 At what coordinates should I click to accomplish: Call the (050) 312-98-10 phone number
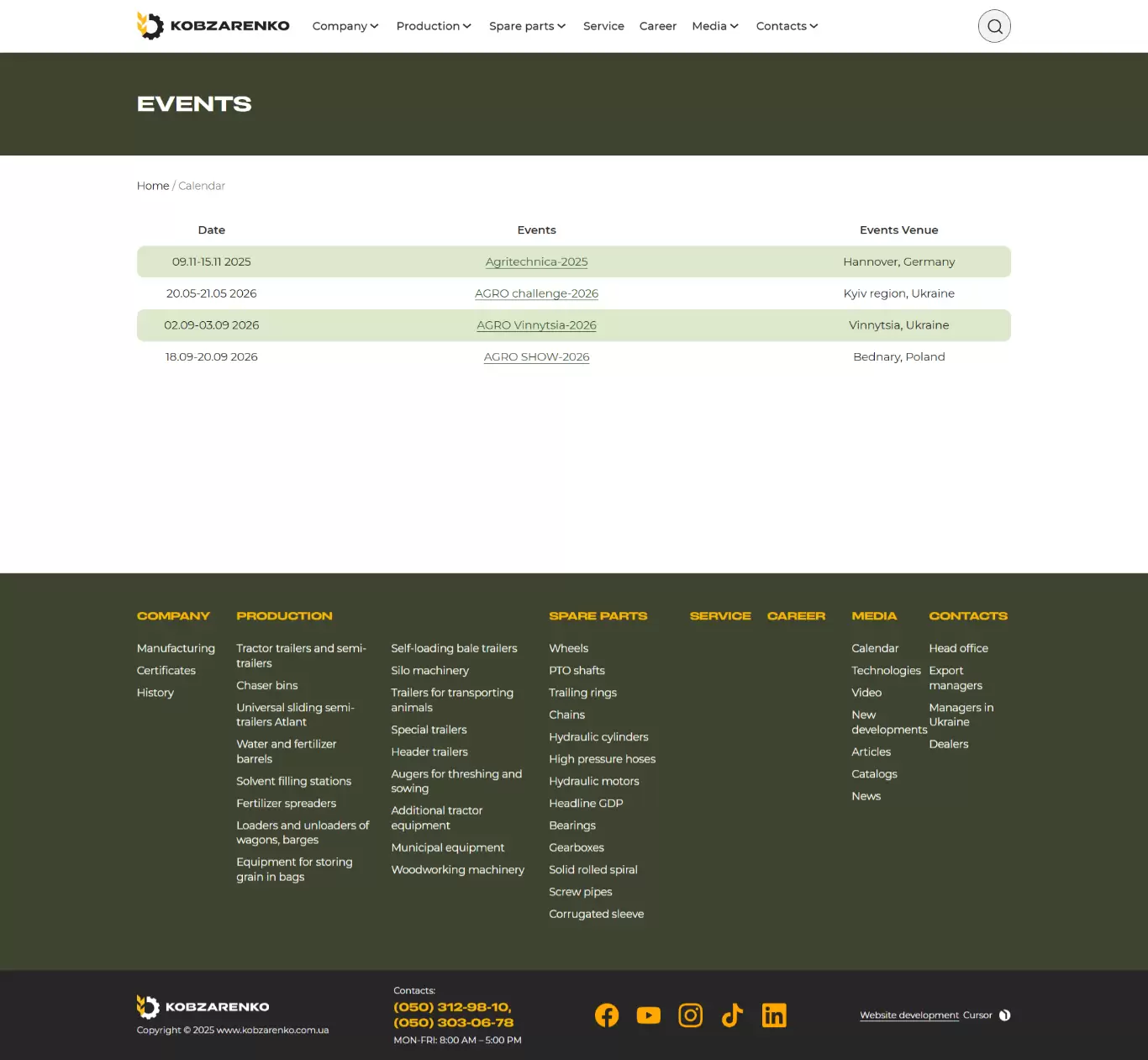tap(452, 1007)
